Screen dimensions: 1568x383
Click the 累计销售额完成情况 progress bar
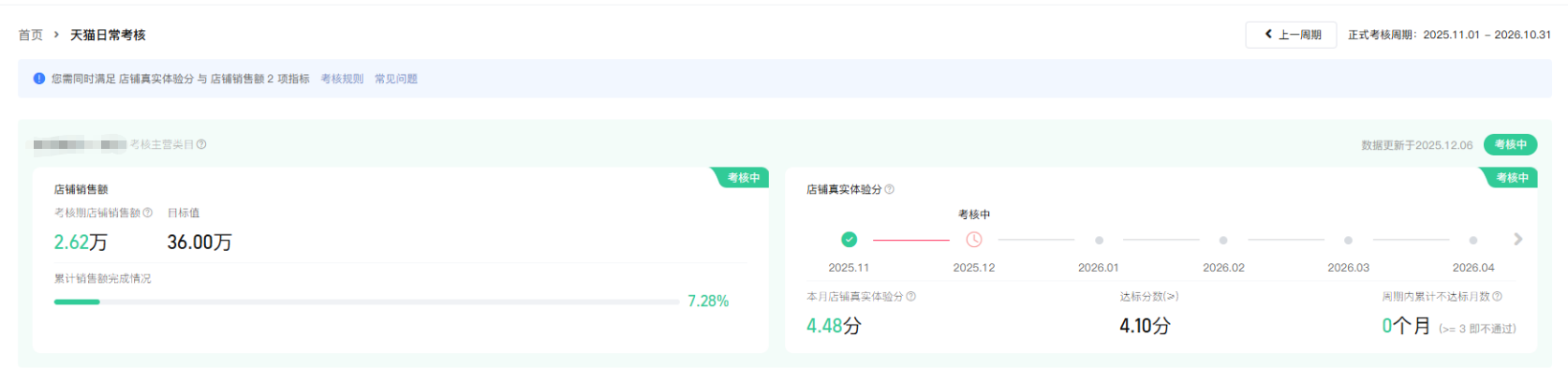point(366,302)
